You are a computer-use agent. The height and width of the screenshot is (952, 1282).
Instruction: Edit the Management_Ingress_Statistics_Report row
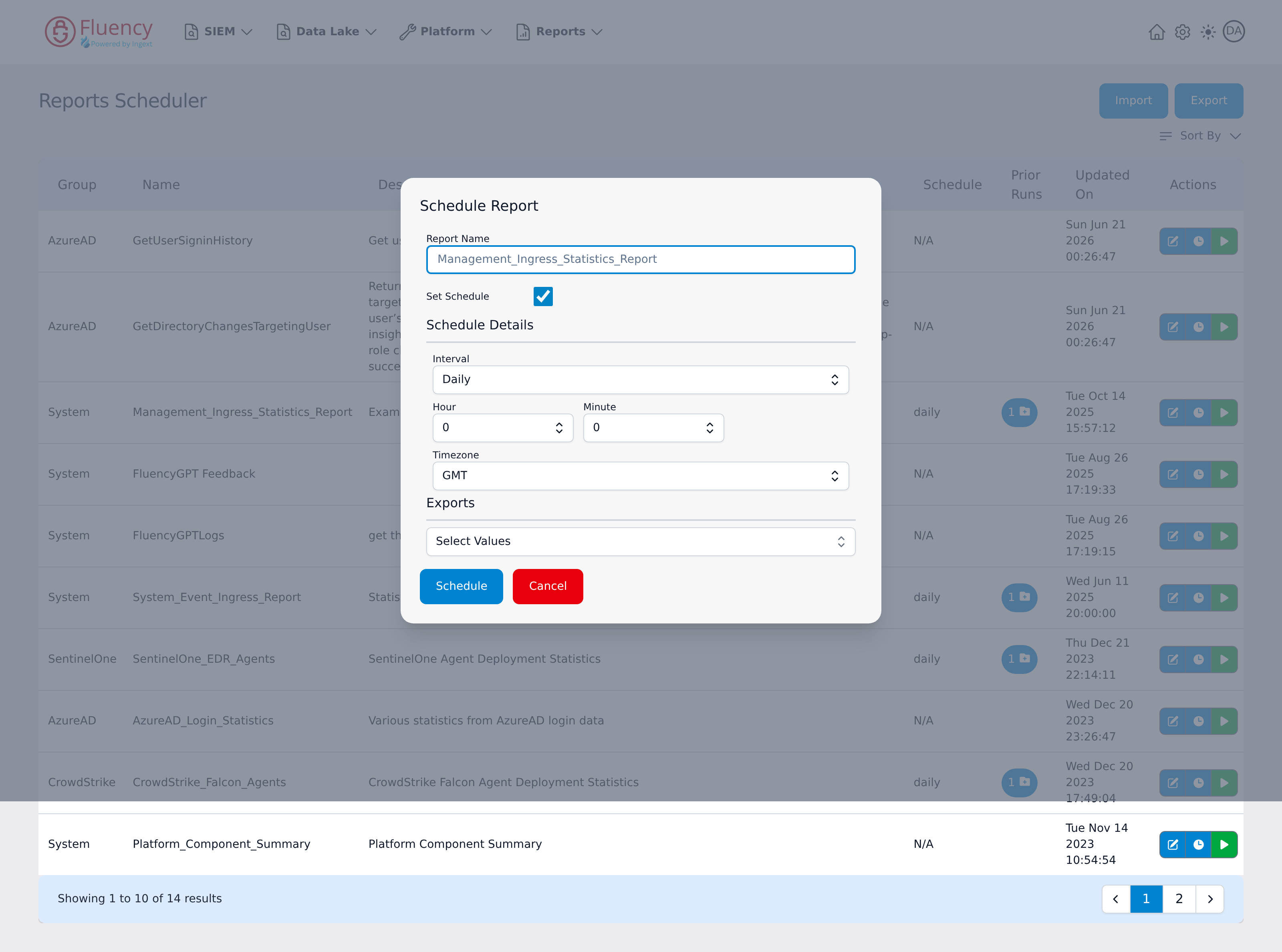(1173, 413)
